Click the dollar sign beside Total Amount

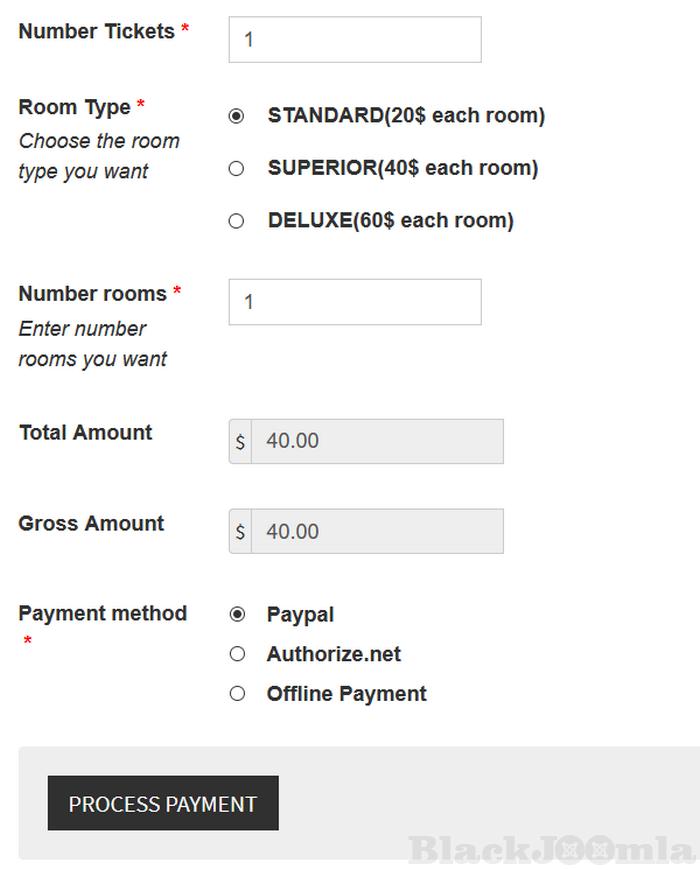pyautogui.click(x=240, y=441)
